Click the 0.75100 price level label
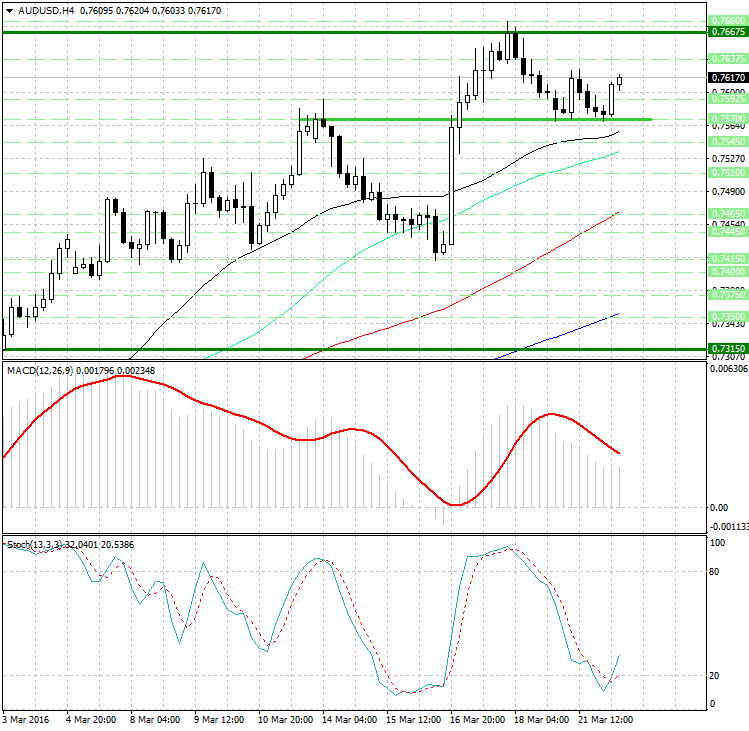The width and height of the screenshot is (749, 731). [x=728, y=172]
